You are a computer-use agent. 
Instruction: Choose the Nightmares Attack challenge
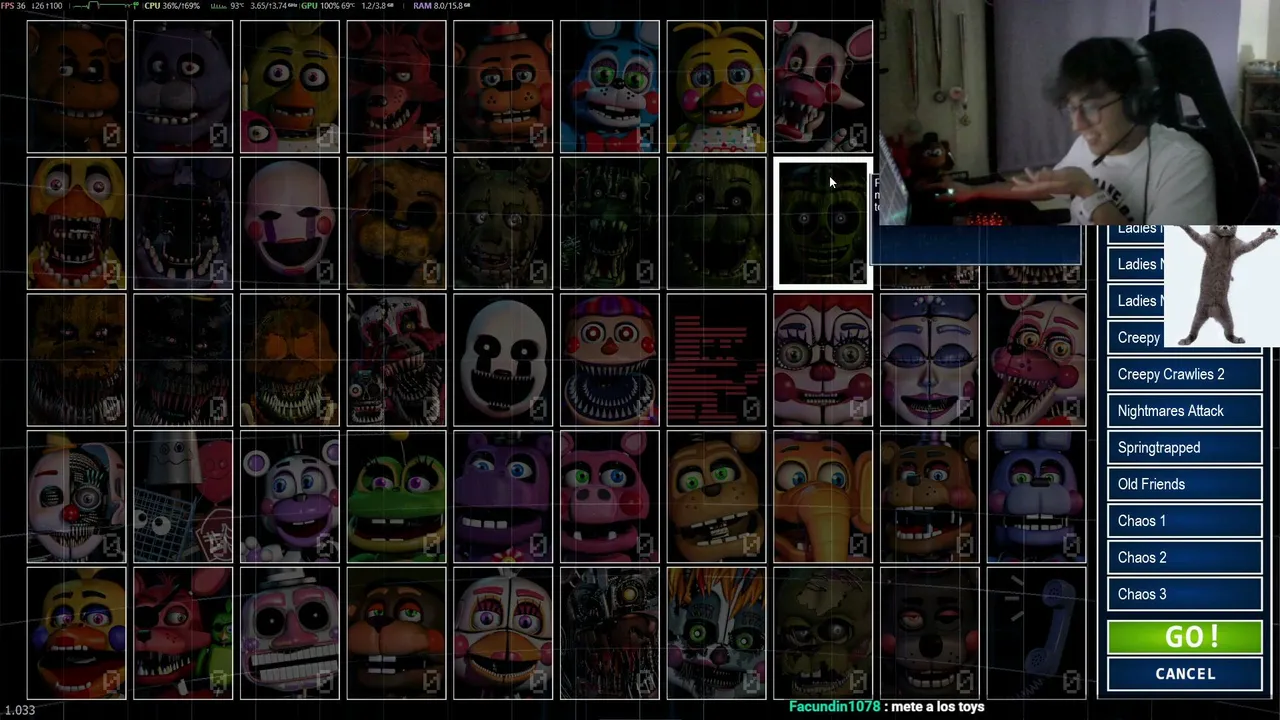point(1185,411)
